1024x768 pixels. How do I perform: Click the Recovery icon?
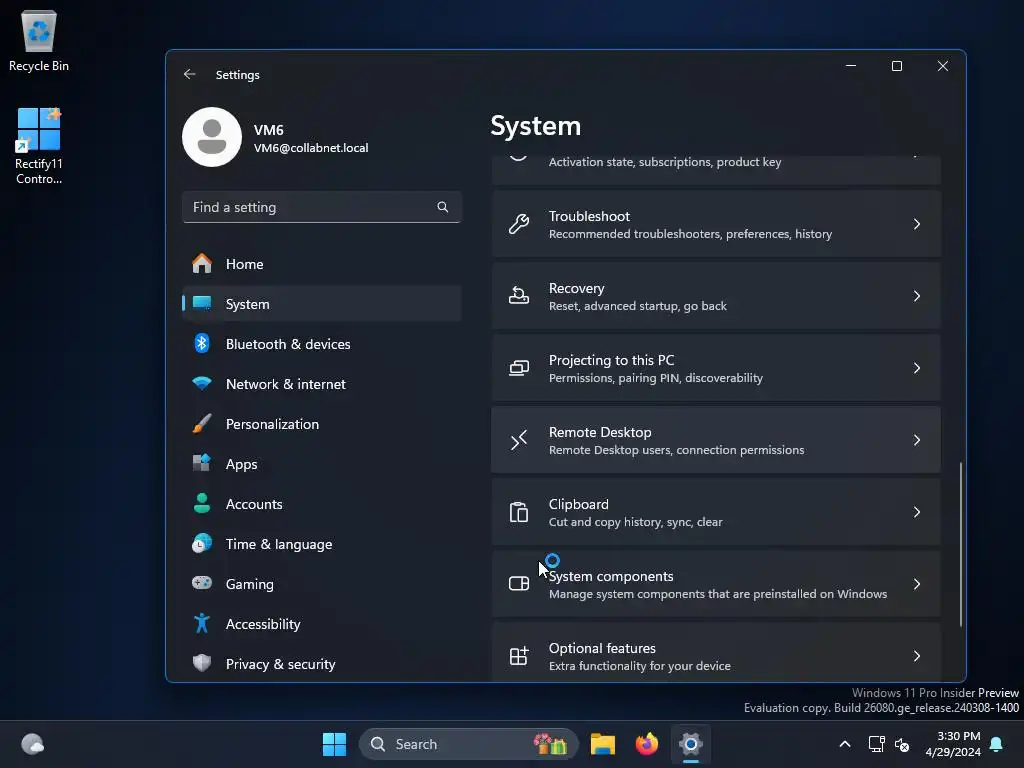[x=519, y=296]
